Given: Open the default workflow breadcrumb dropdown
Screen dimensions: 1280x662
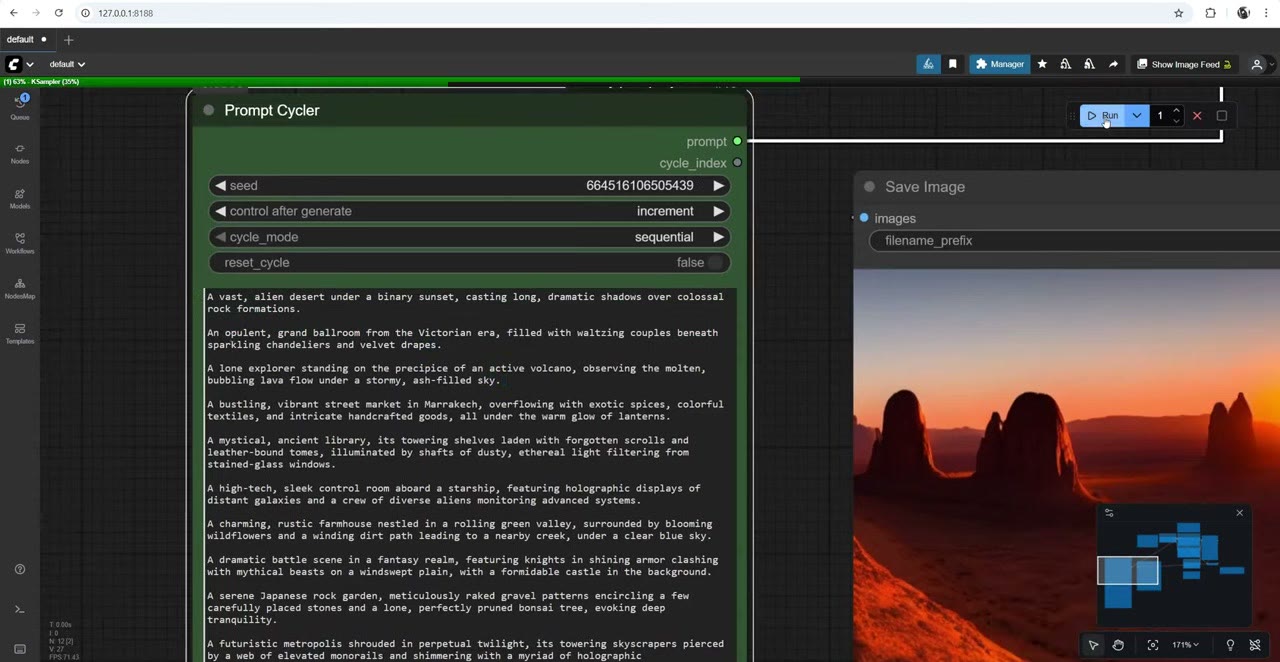Looking at the screenshot, I should 67,64.
